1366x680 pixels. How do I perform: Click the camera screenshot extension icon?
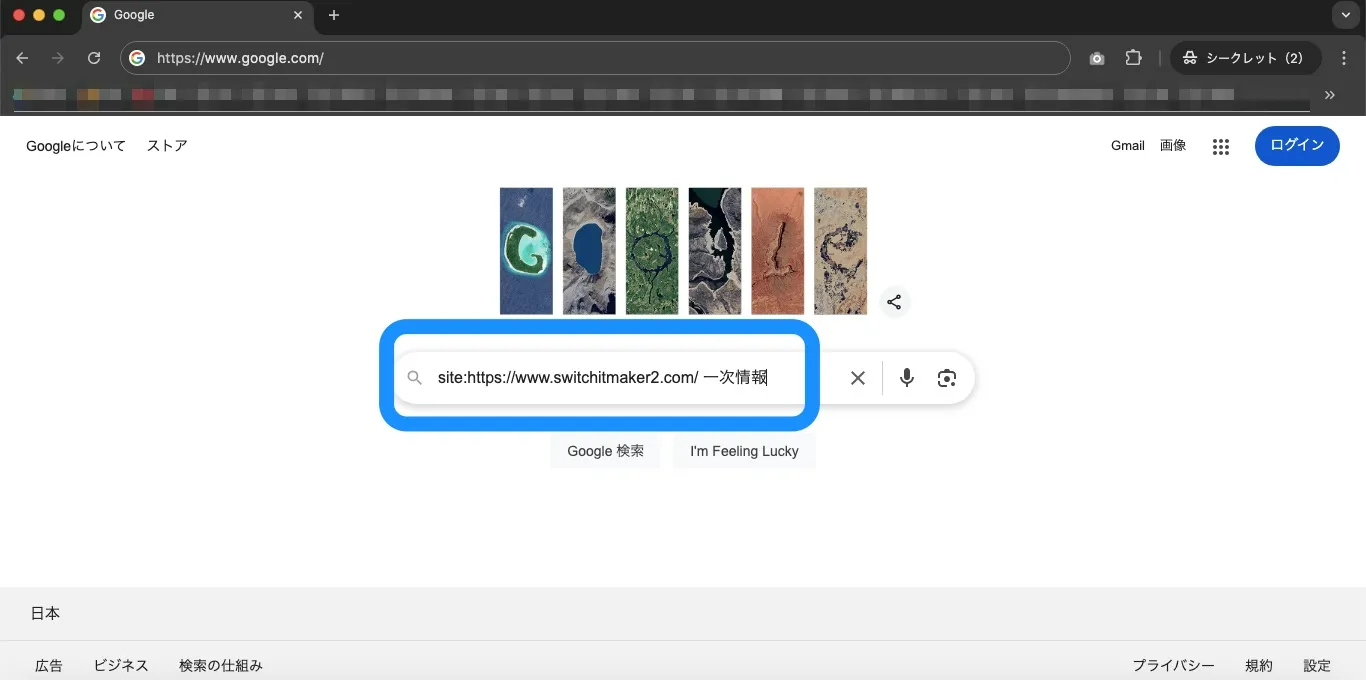coord(1097,58)
